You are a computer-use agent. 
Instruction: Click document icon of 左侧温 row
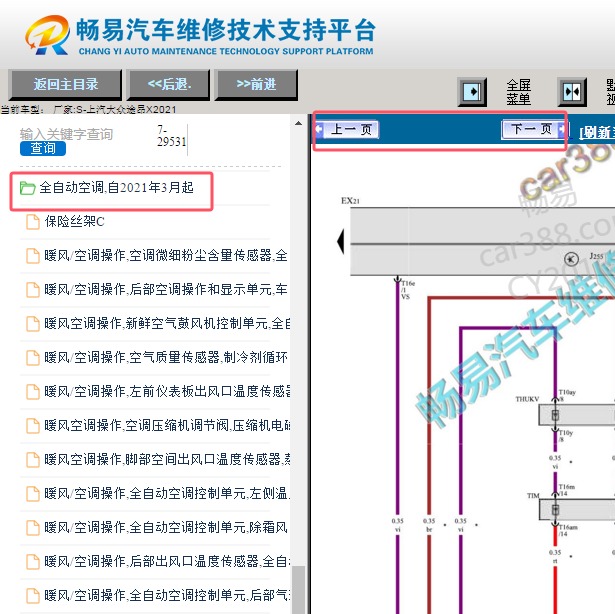(x=33, y=494)
